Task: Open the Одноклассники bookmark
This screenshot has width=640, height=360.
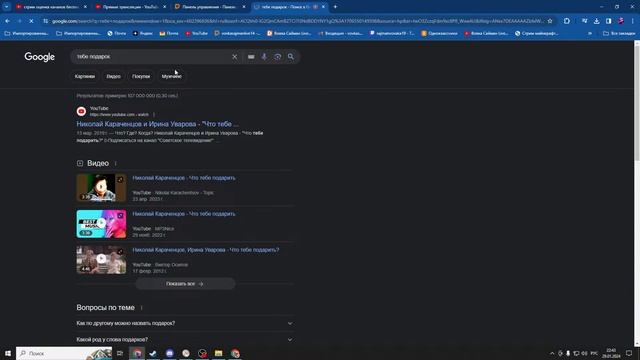Action: (439, 33)
